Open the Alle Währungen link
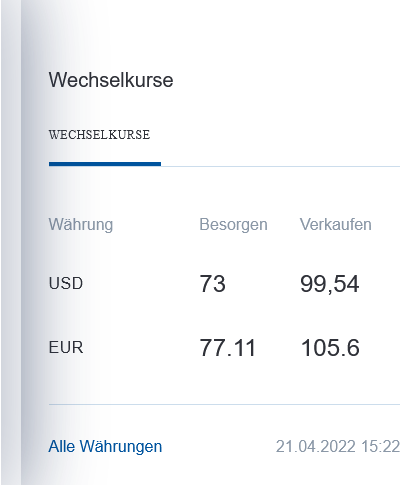400x485 pixels. tap(105, 446)
